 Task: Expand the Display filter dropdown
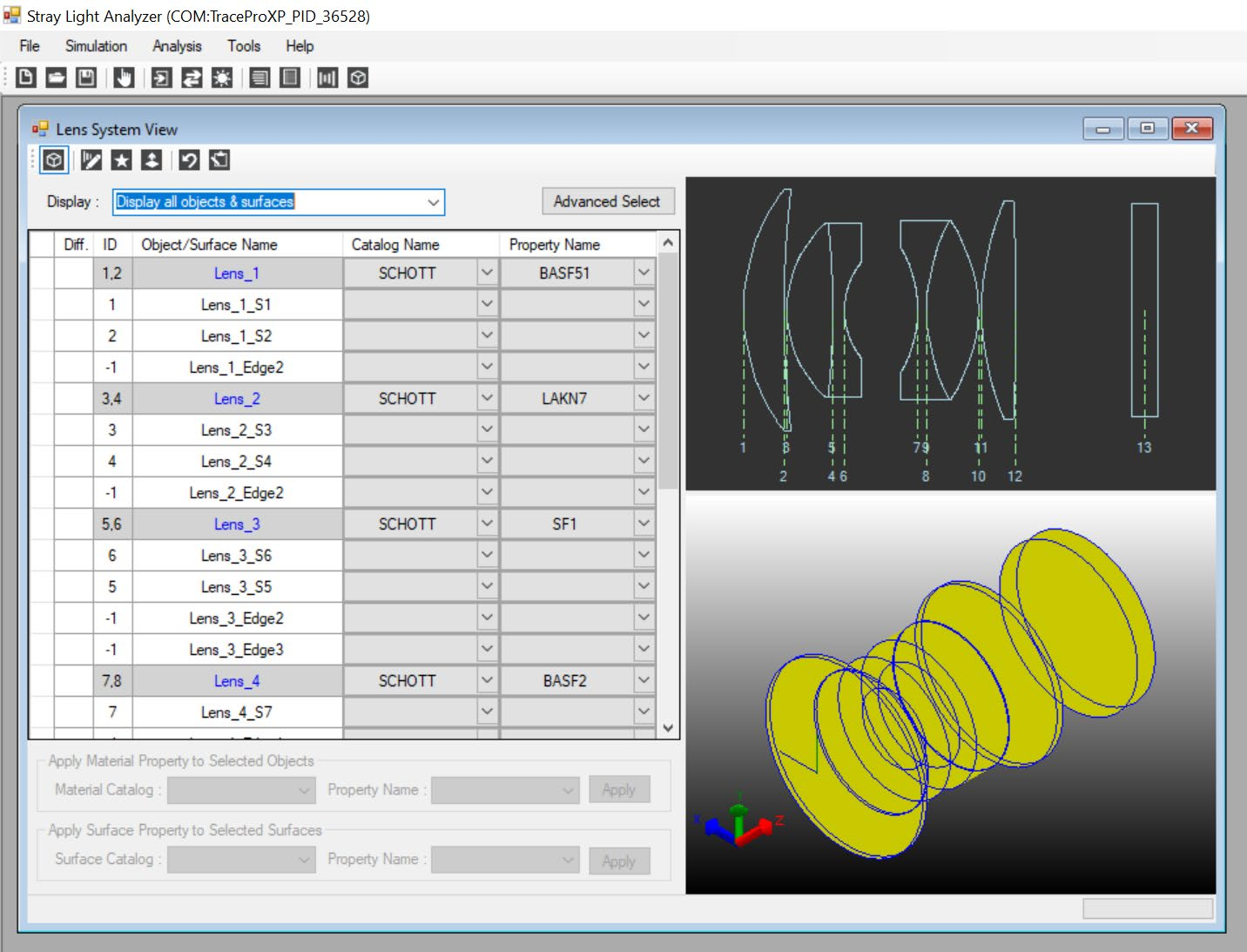[x=433, y=202]
